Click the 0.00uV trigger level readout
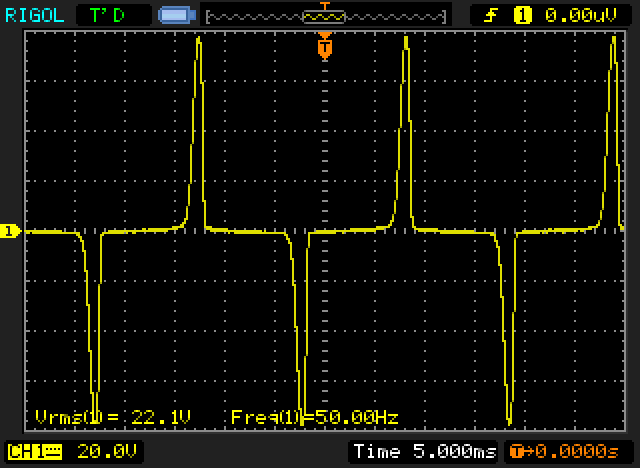The width and height of the screenshot is (640, 468). pyautogui.click(x=580, y=16)
